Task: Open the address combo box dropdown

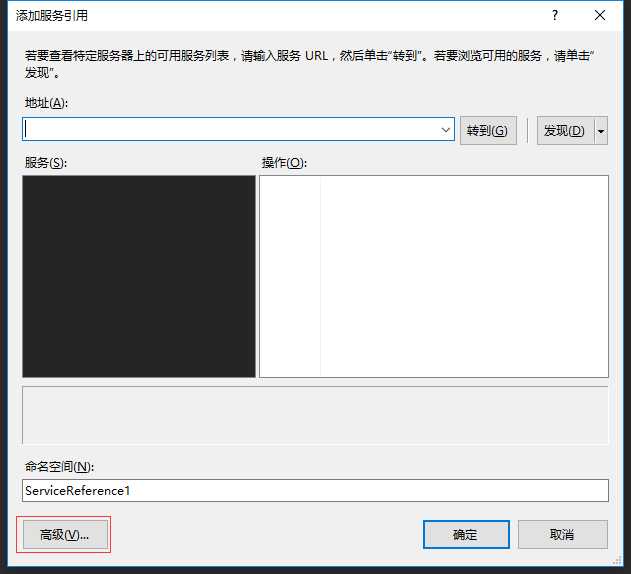Action: [x=445, y=130]
